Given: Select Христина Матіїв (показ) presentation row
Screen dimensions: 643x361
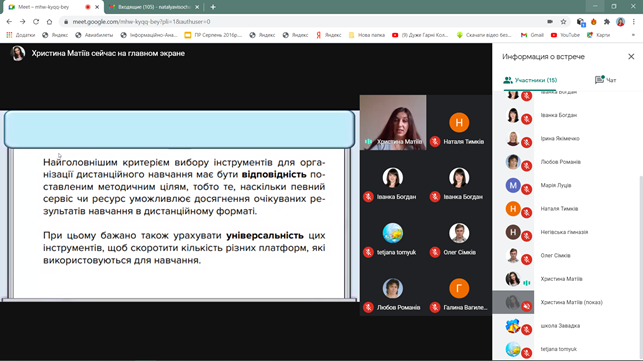Looking at the screenshot, I should pyautogui.click(x=566, y=302).
